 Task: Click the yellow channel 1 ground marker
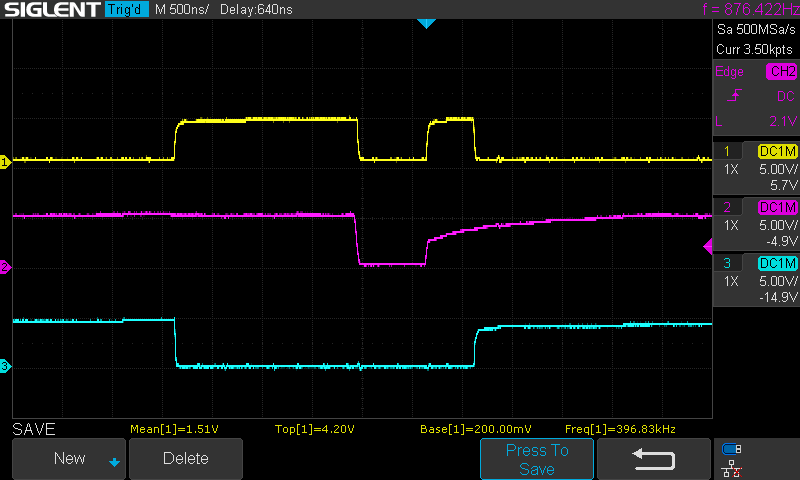[5, 162]
